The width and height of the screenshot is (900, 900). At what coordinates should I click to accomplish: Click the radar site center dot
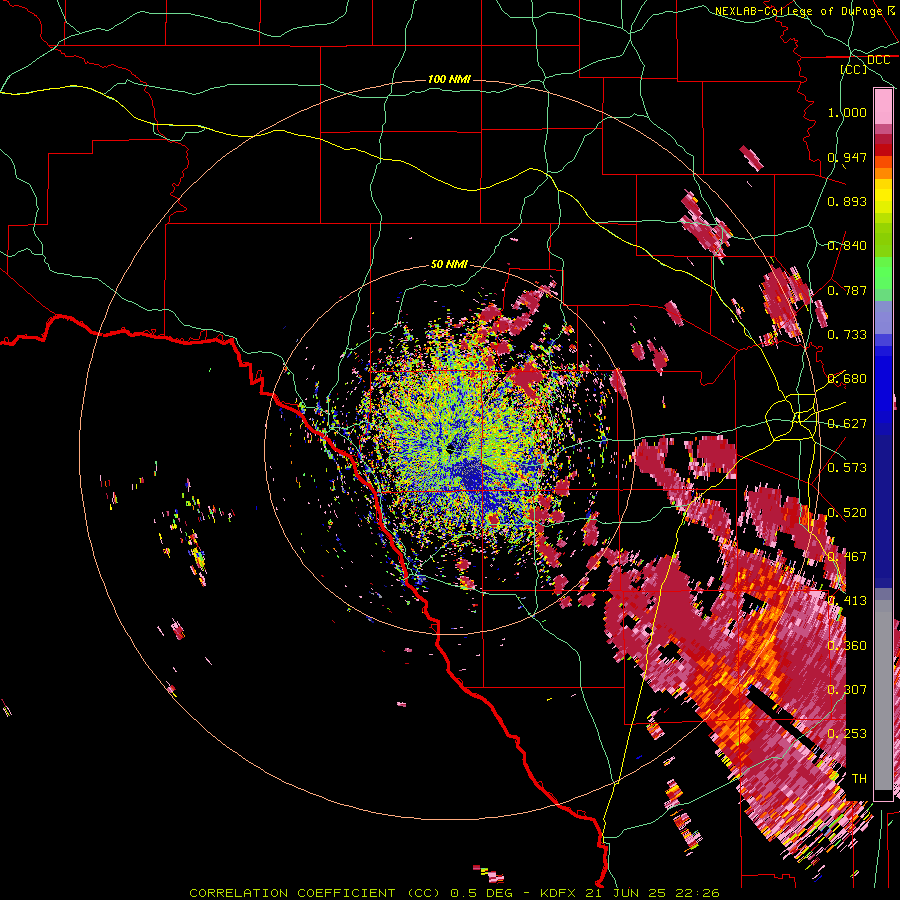pyautogui.click(x=450, y=449)
